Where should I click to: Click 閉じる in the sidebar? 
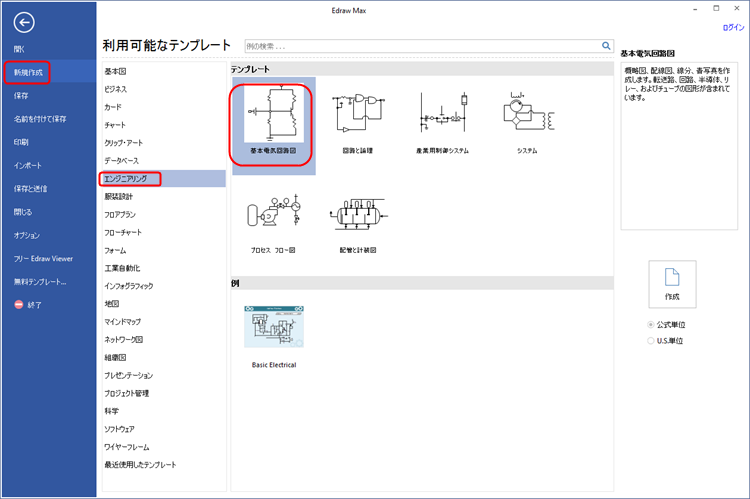(22, 211)
